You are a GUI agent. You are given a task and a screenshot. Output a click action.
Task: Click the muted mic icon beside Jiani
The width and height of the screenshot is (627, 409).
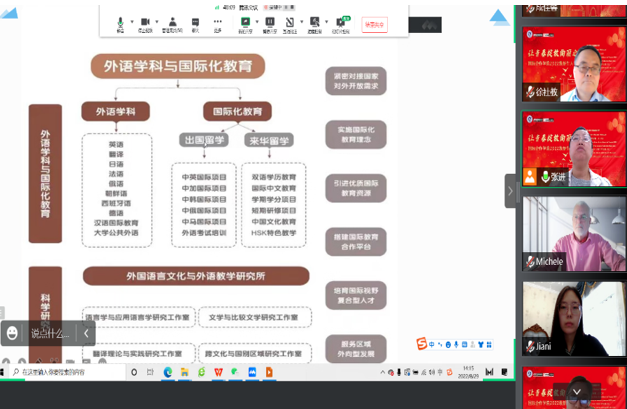pyautogui.click(x=530, y=346)
